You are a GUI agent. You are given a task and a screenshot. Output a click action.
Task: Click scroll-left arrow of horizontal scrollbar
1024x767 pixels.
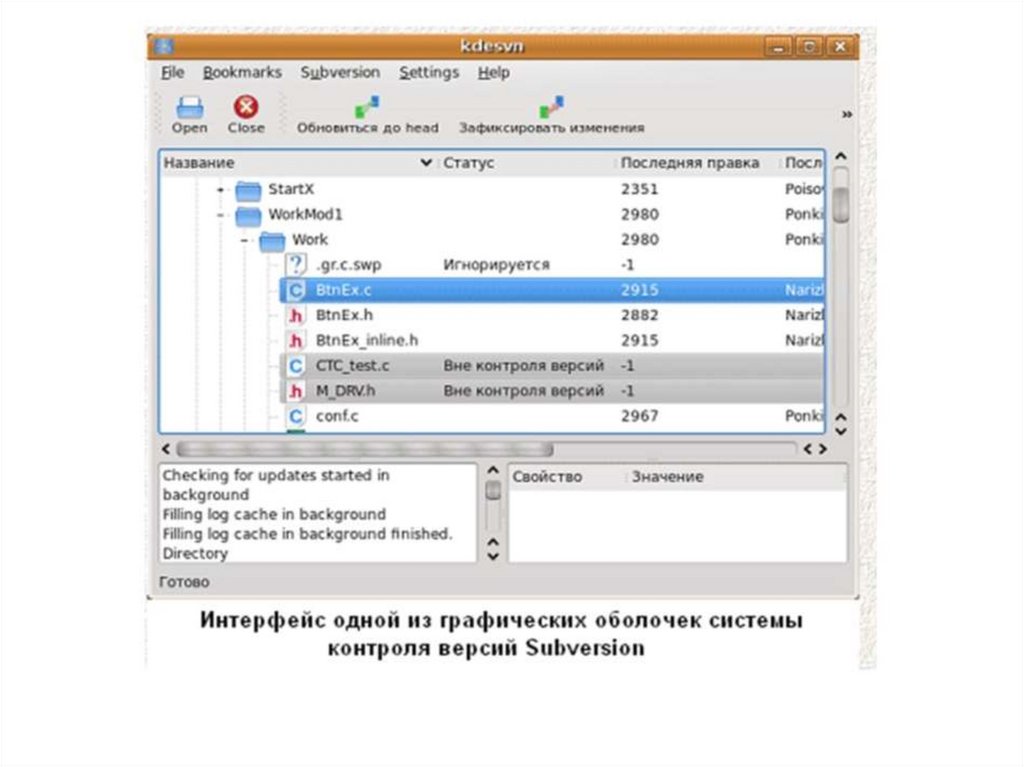(x=166, y=449)
